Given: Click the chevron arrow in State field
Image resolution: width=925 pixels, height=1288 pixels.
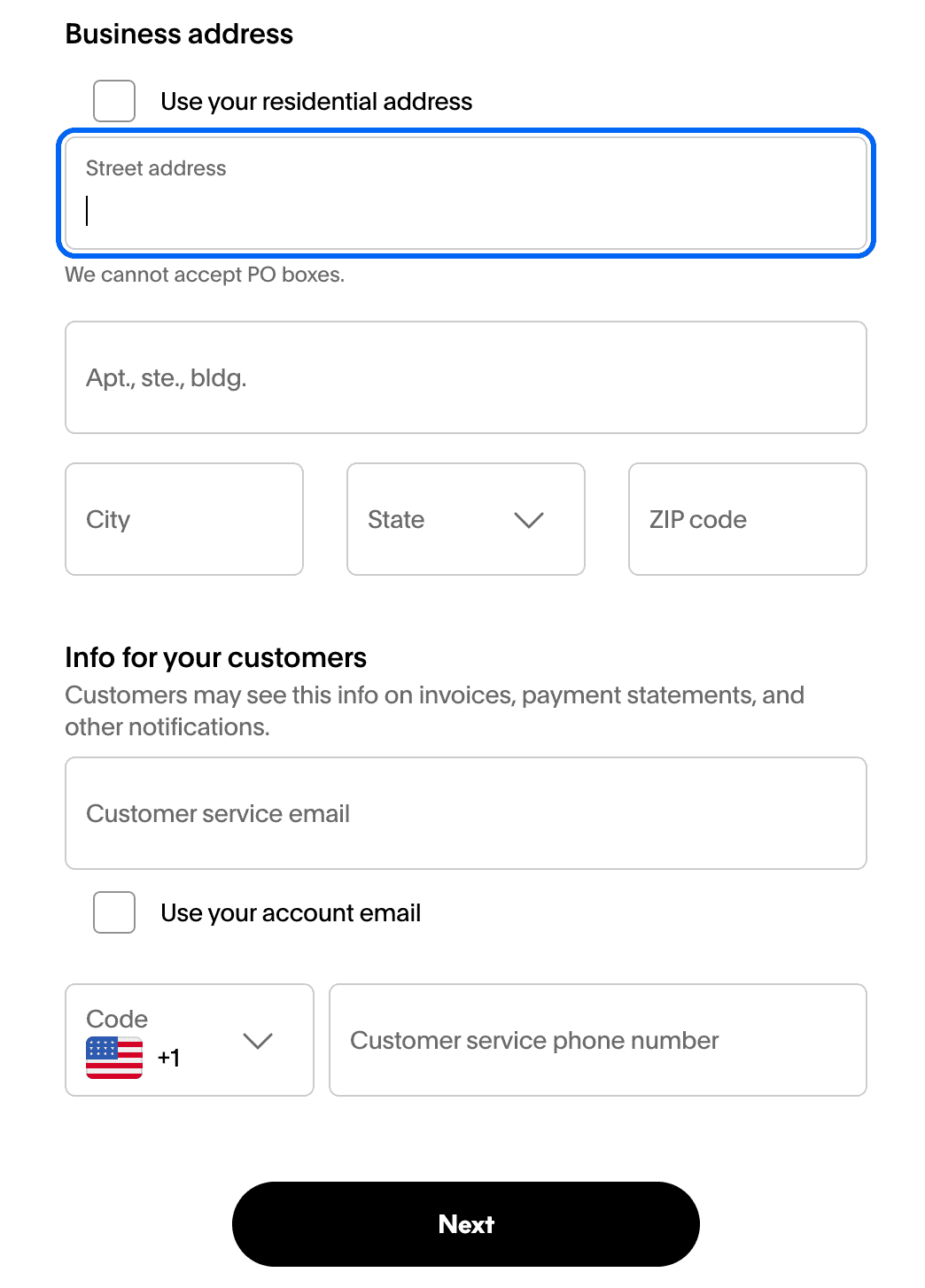Looking at the screenshot, I should click(529, 520).
